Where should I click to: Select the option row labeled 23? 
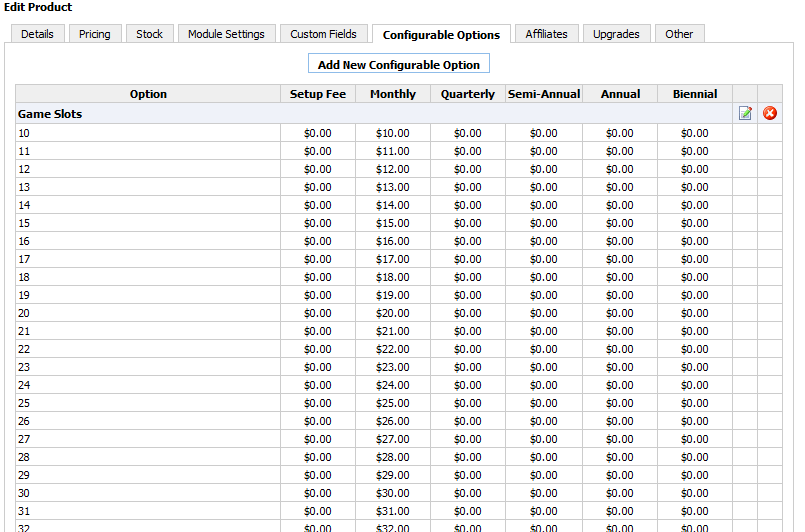click(399, 367)
